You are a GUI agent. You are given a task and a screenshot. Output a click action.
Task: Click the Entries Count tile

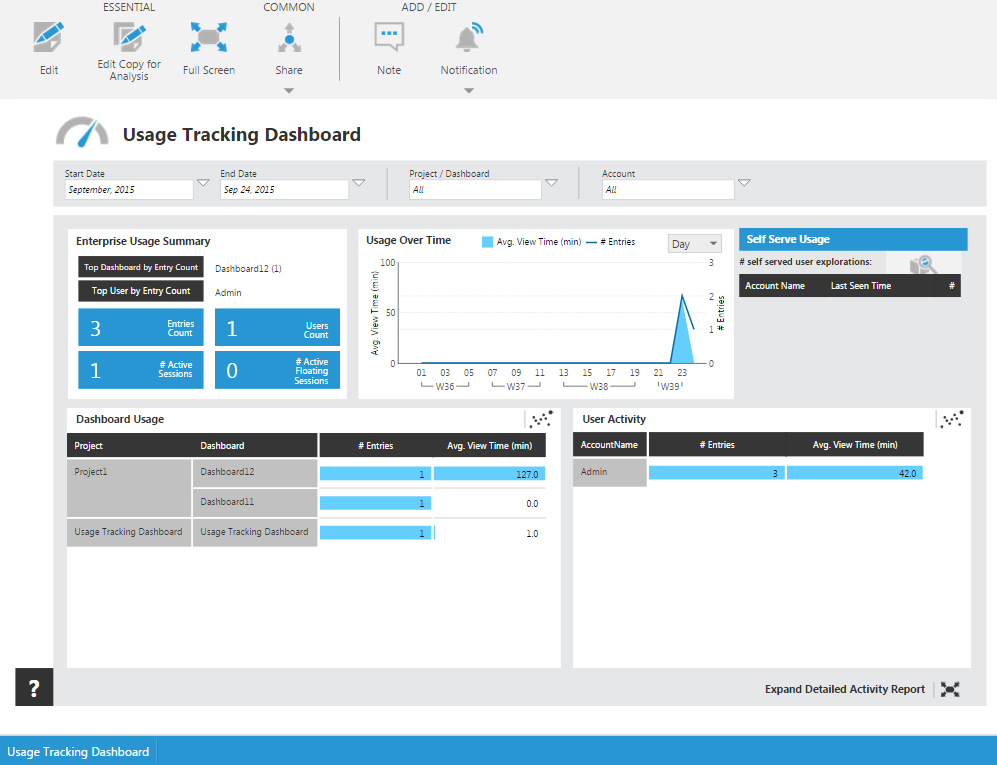[x=141, y=327]
